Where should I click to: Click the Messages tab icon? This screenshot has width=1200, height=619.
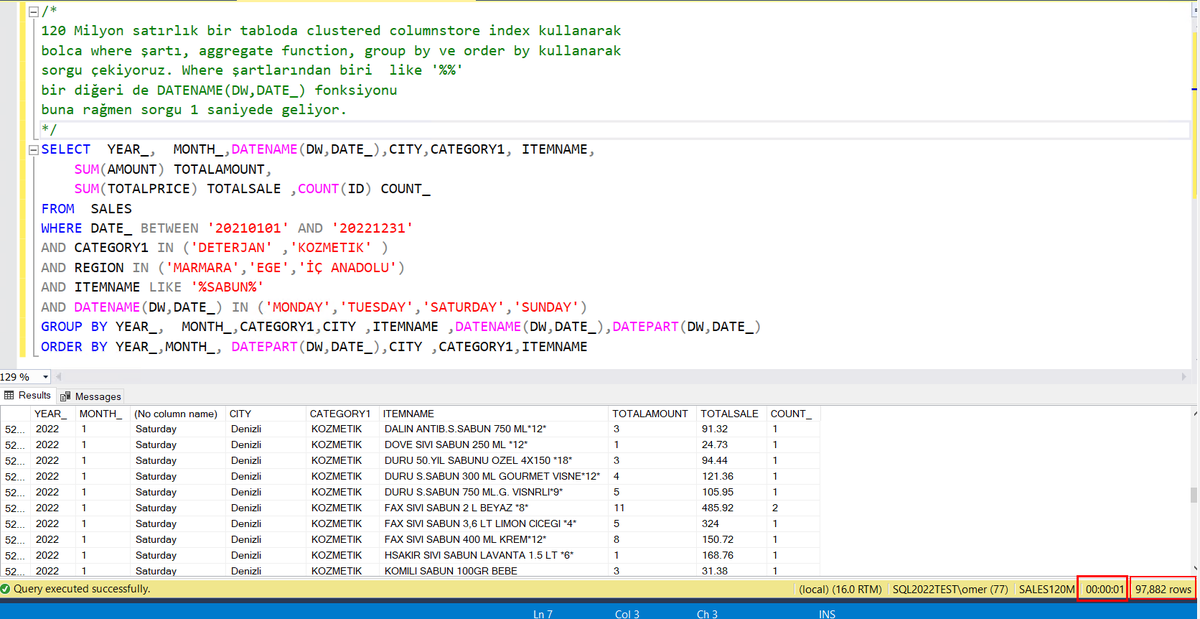click(x=66, y=396)
